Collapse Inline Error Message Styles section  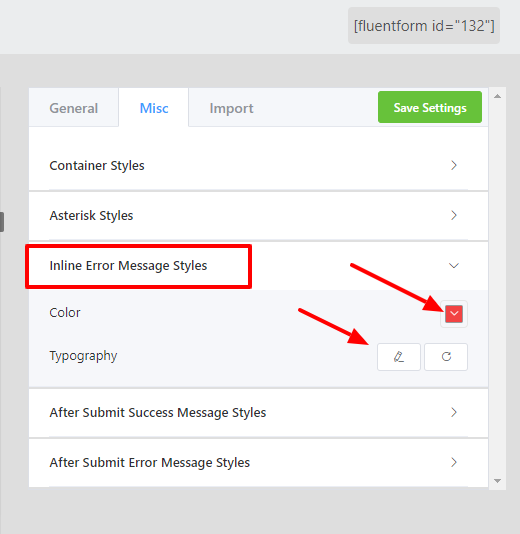click(258, 266)
